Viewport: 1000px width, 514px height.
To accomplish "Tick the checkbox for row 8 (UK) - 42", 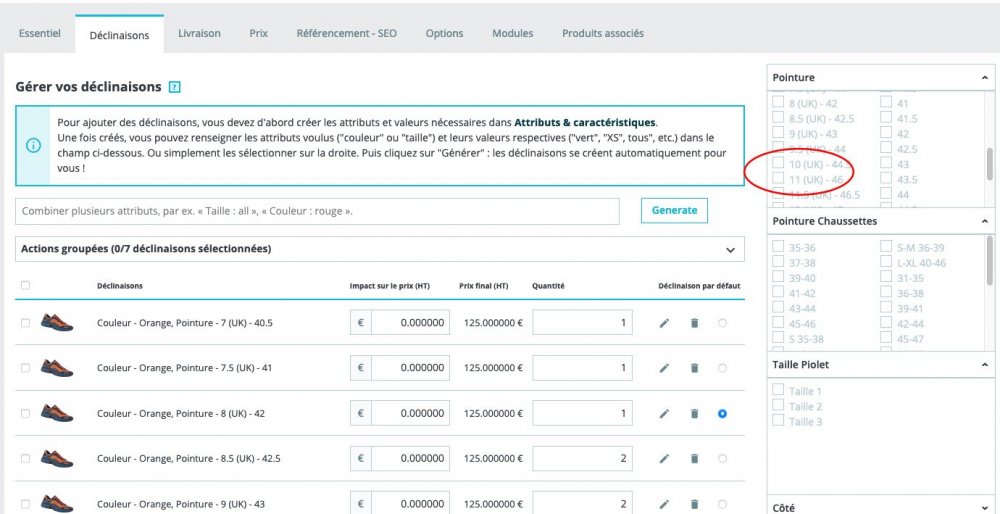I will [26, 414].
